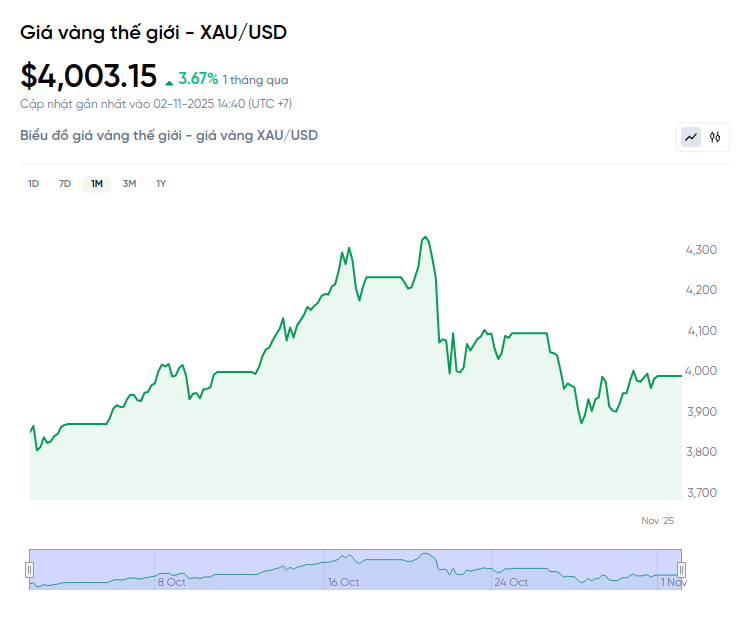This screenshot has height=634, width=750.
Task: Click the 3.67% change percentage
Action: [198, 79]
